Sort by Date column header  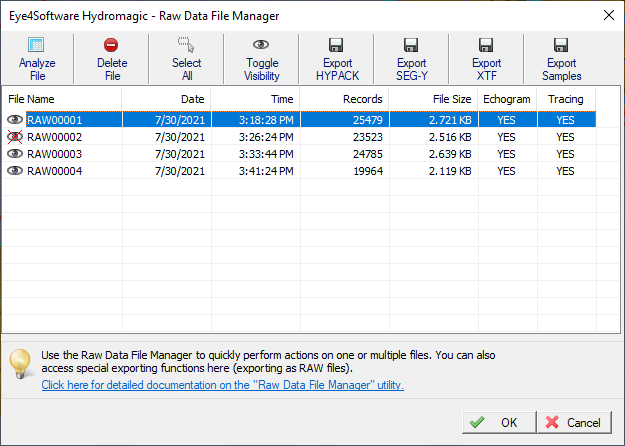tap(166, 99)
